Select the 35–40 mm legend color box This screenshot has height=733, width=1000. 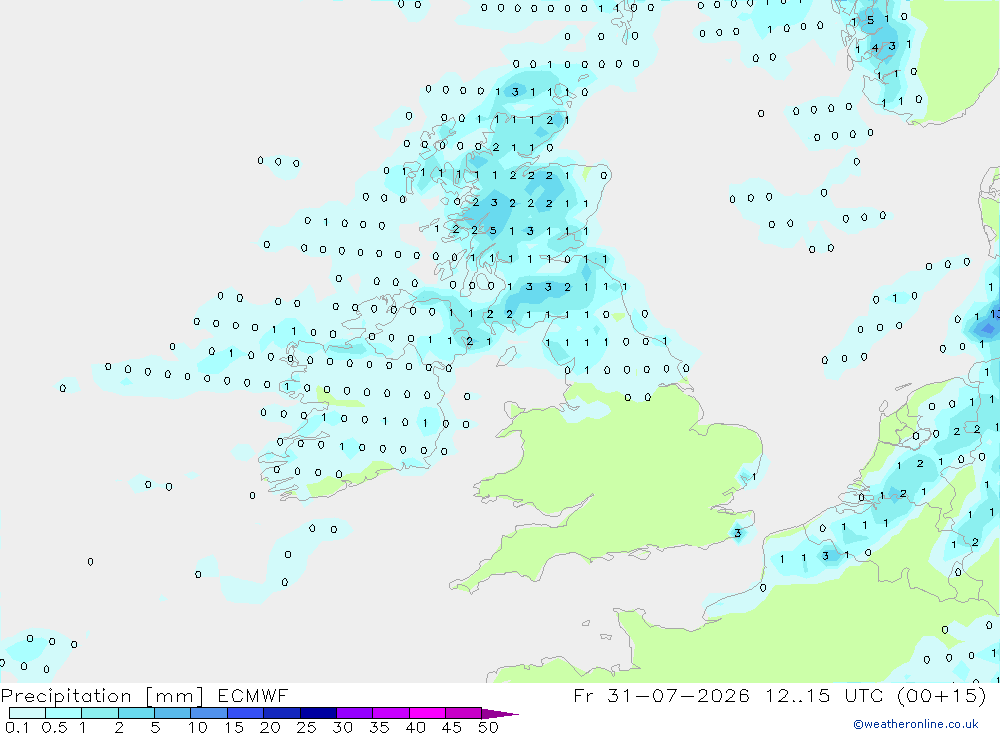(x=390, y=713)
